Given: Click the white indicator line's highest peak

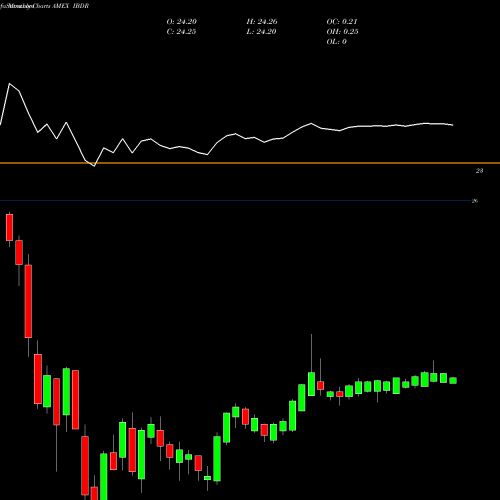Looking at the screenshot, I should pyautogui.click(x=9, y=83).
